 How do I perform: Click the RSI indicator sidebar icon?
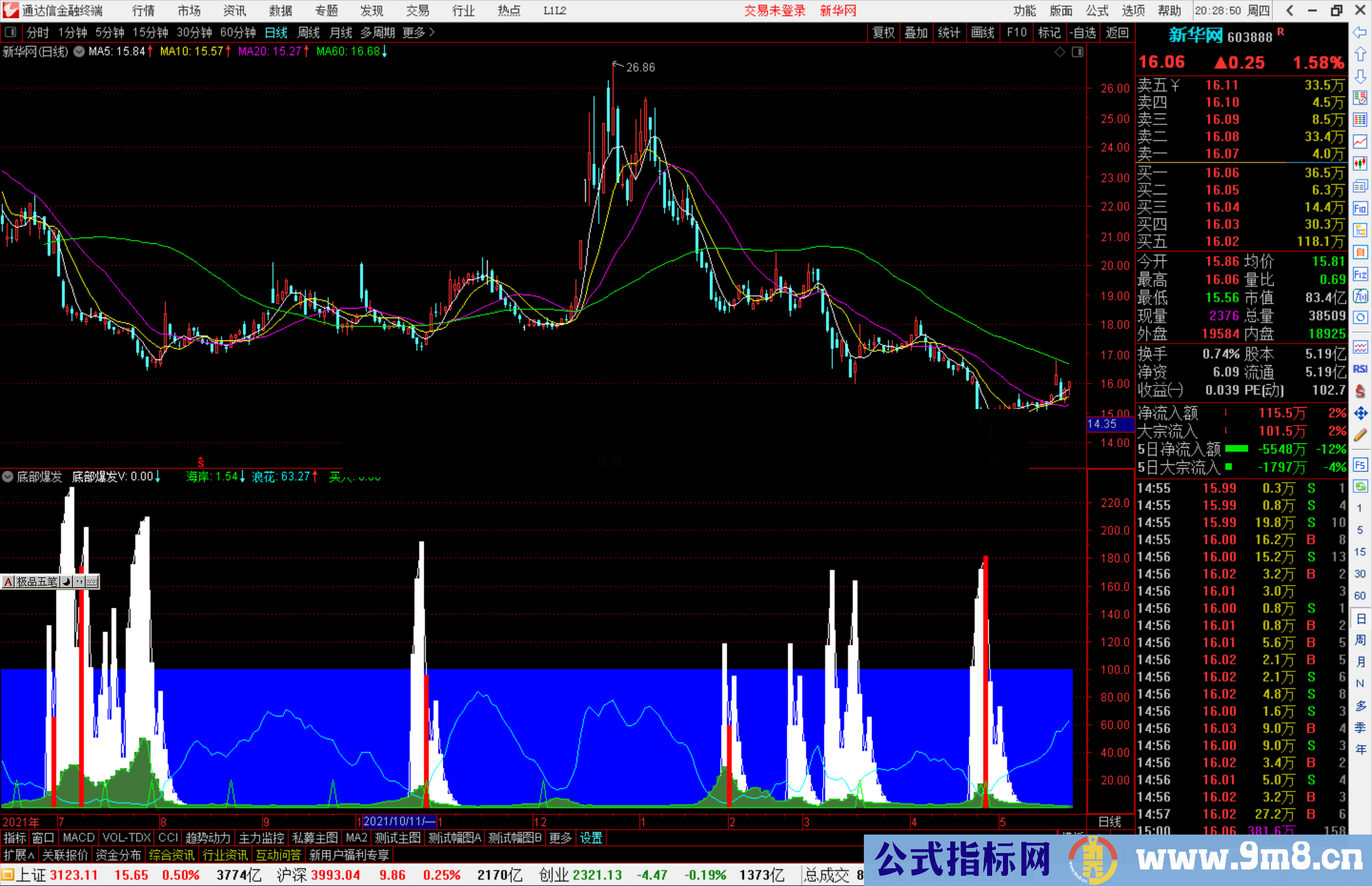tap(1360, 369)
